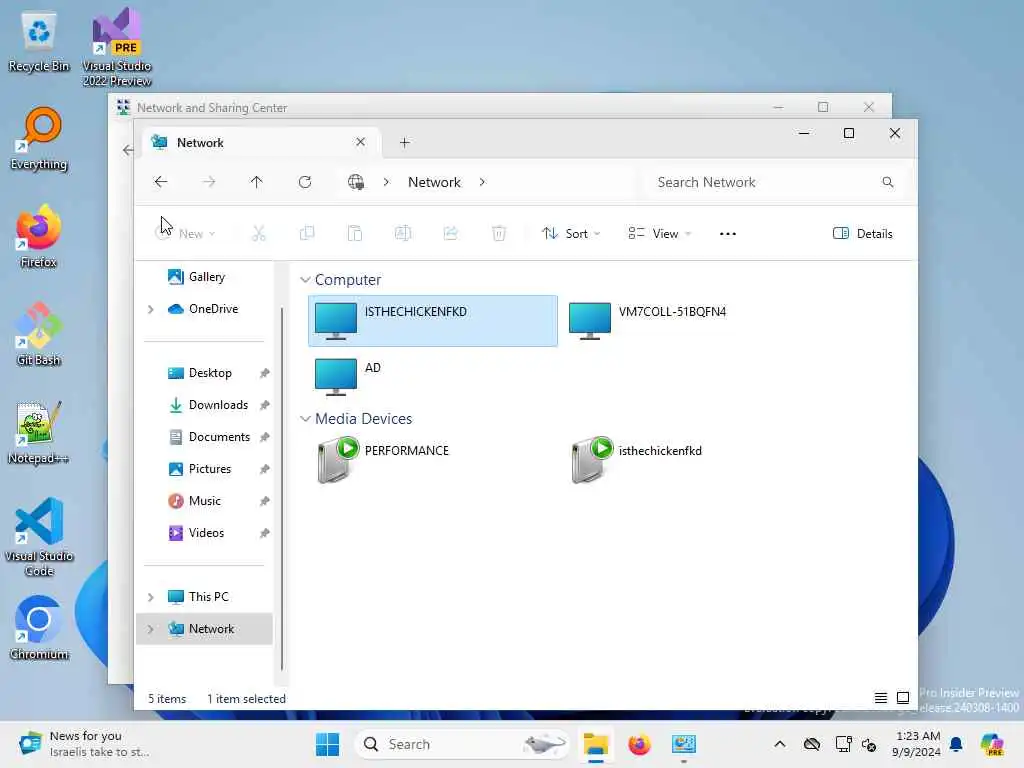
Task: Open Notepad++ desktop shortcut
Action: pyautogui.click(x=39, y=433)
